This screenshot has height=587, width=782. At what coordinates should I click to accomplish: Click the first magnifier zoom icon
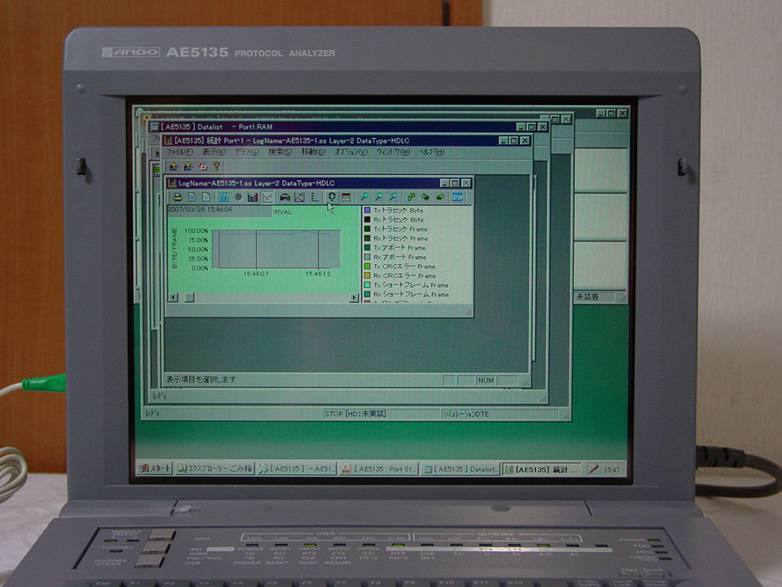(365, 197)
